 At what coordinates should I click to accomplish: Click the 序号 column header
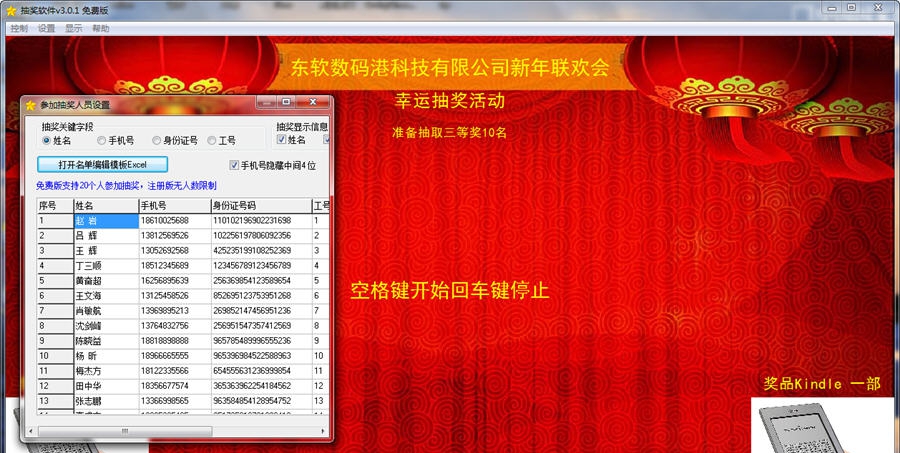[x=55, y=206]
